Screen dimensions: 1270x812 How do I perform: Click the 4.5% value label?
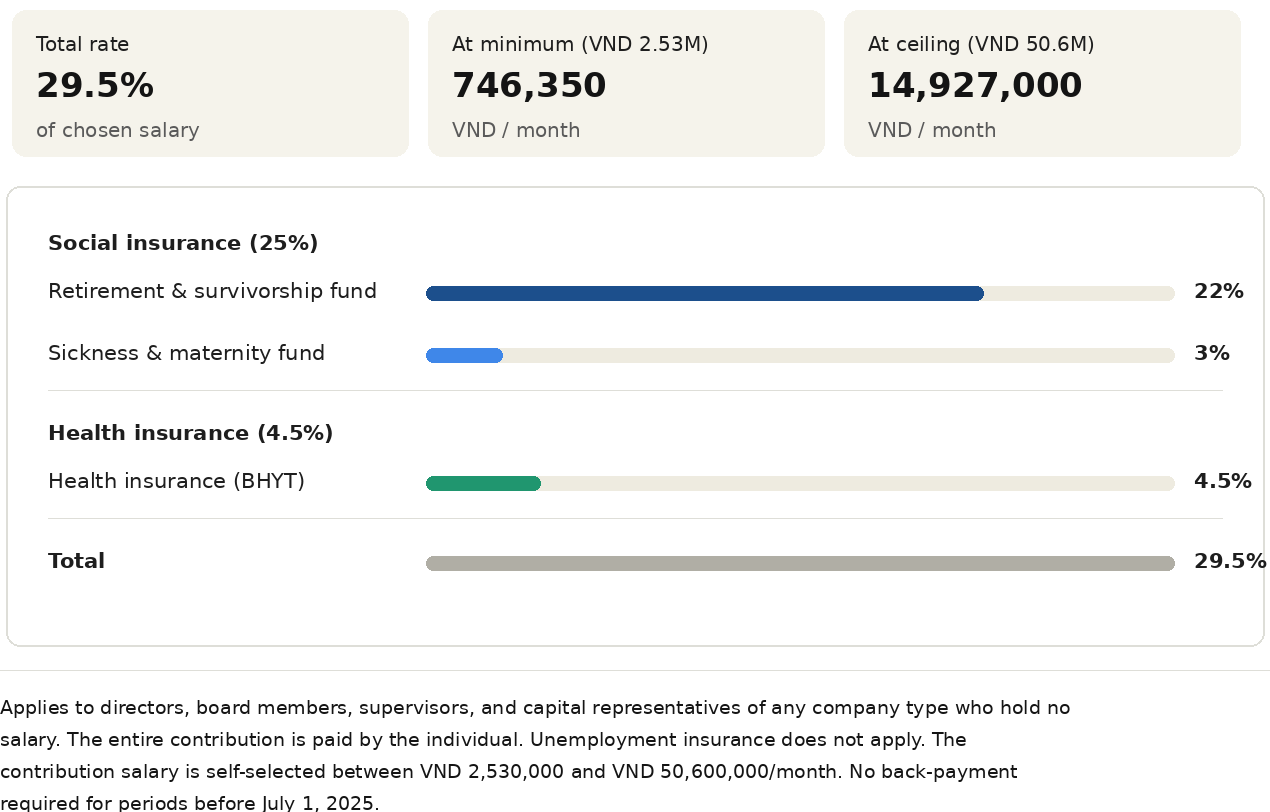(1223, 481)
